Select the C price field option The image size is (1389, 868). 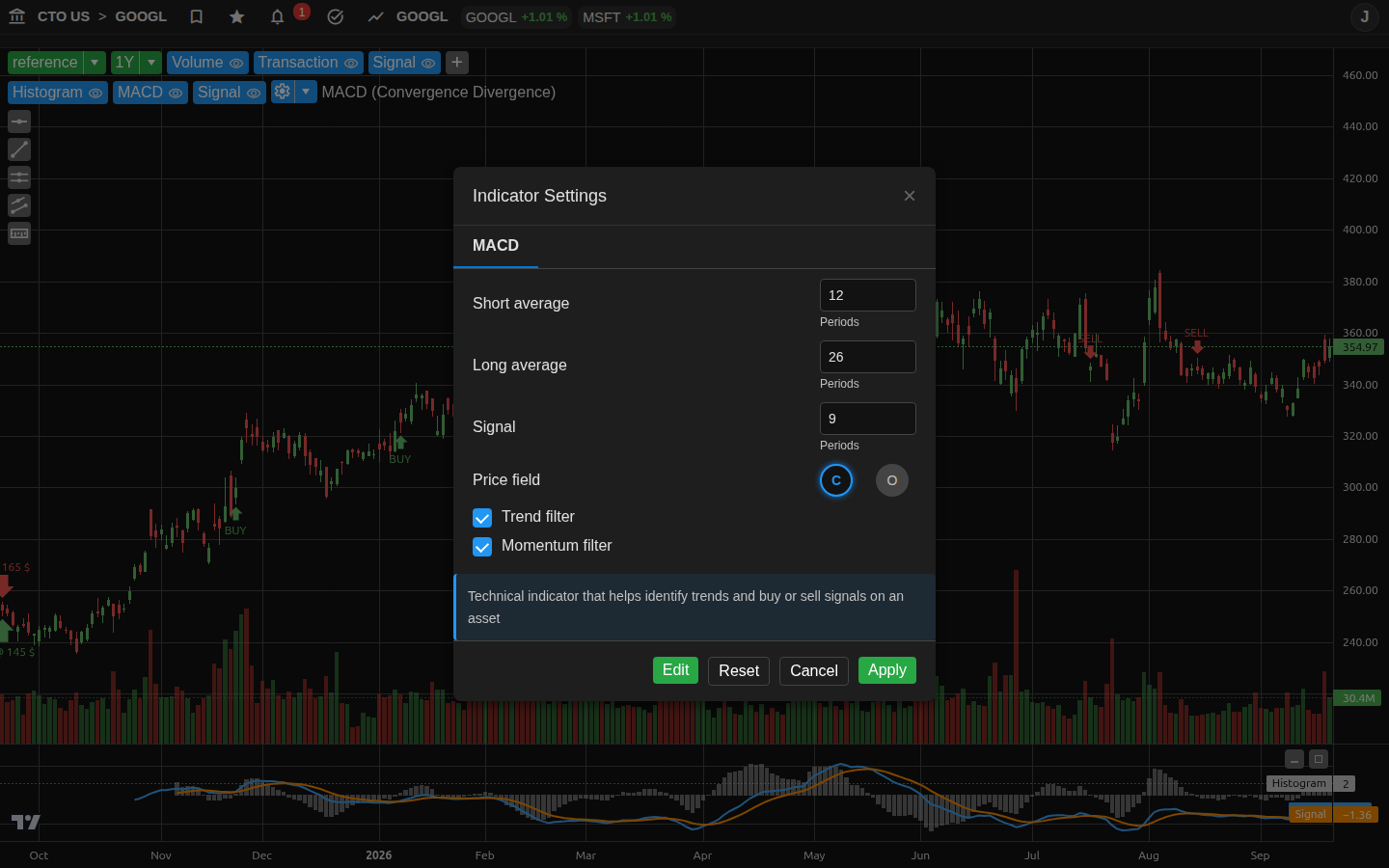(836, 480)
